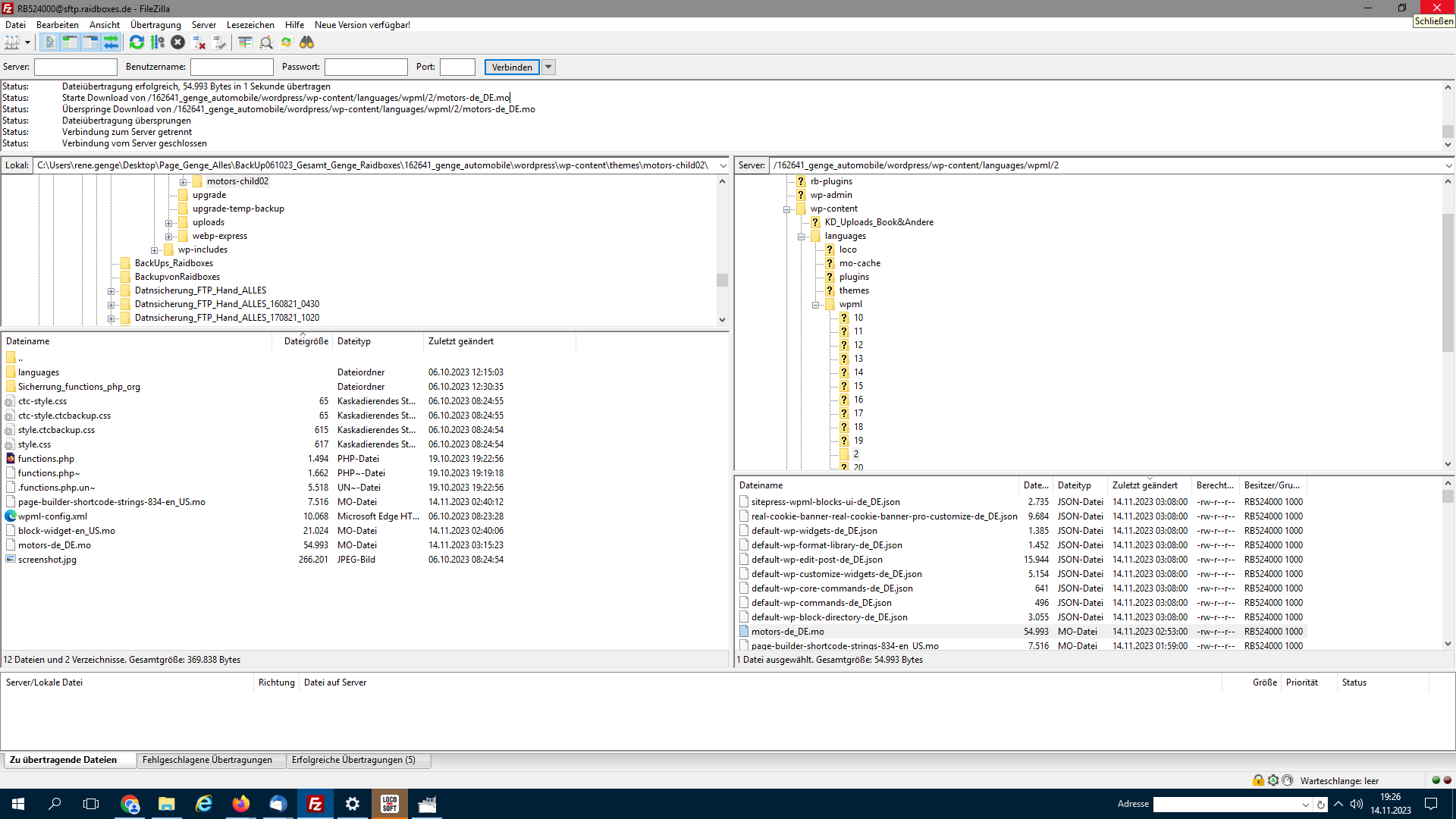The image size is (1456, 819).
Task: Expand the wp-includes folder node
Action: click(x=154, y=250)
